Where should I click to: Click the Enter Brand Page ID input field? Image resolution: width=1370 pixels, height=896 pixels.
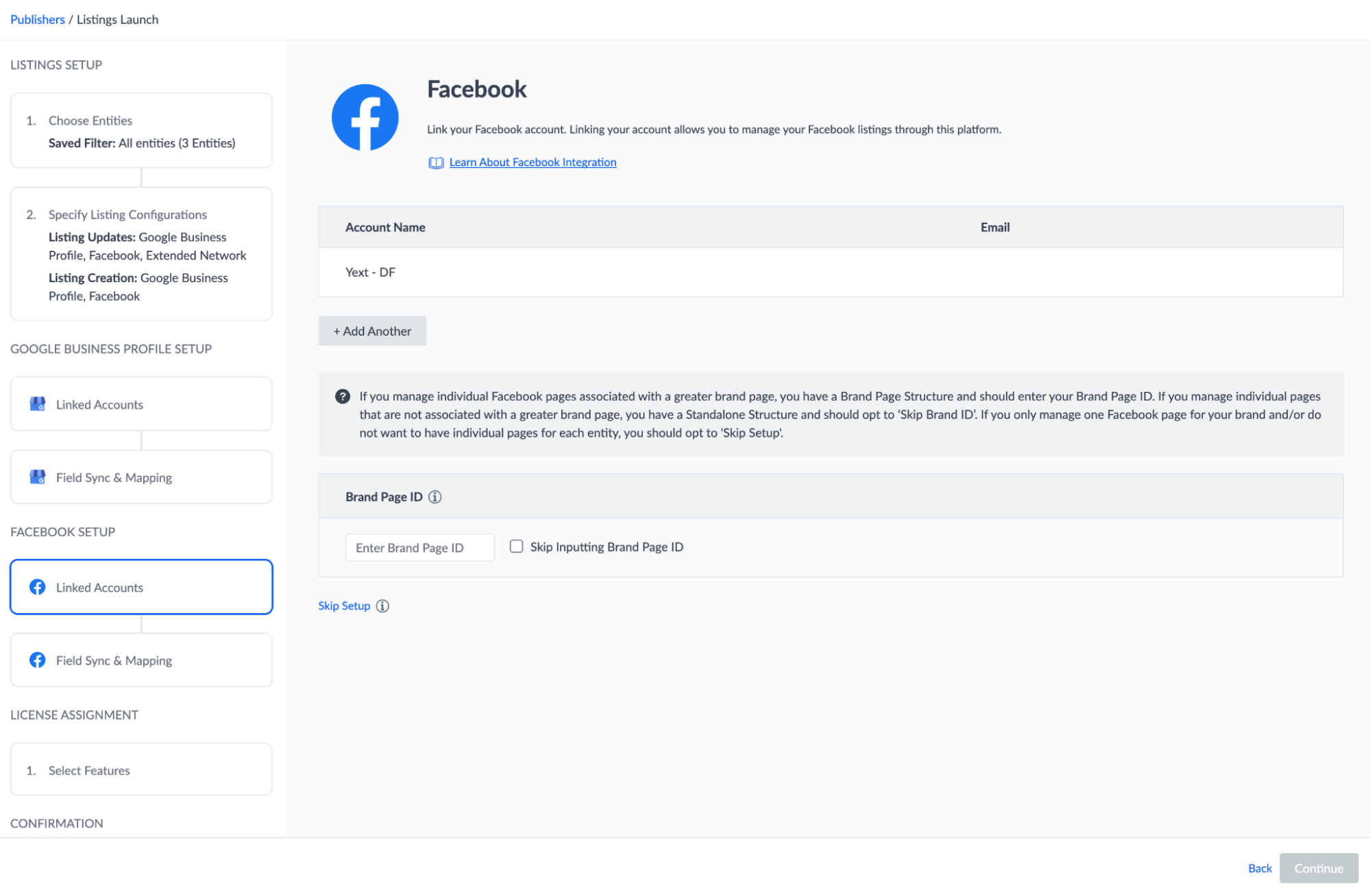pyautogui.click(x=420, y=546)
